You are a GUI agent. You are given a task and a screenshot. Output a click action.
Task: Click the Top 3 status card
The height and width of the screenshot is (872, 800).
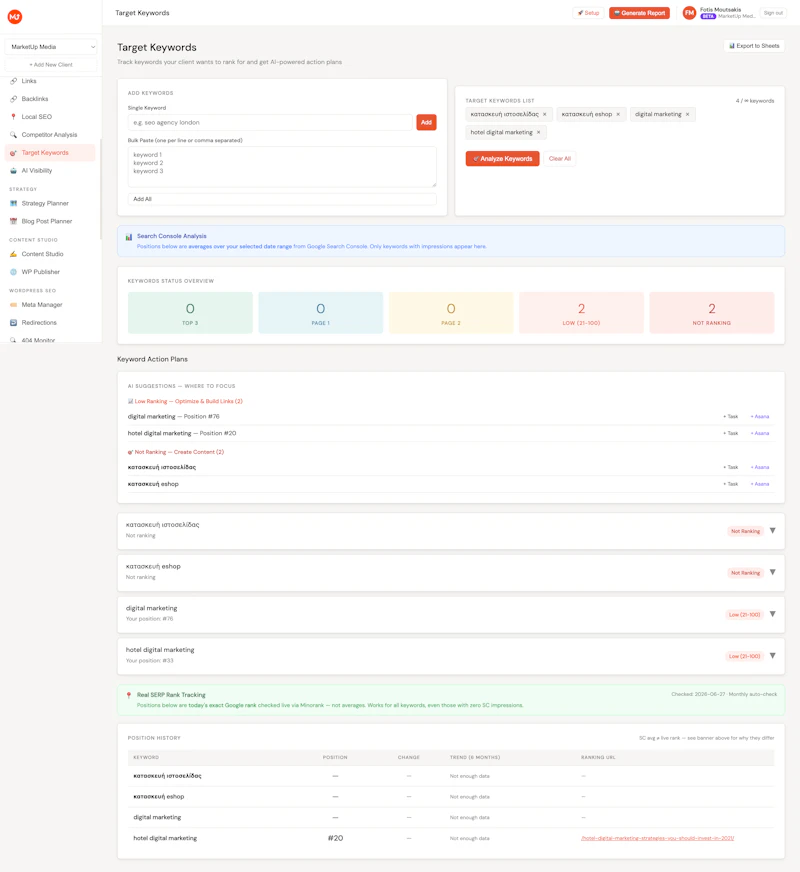tap(190, 313)
